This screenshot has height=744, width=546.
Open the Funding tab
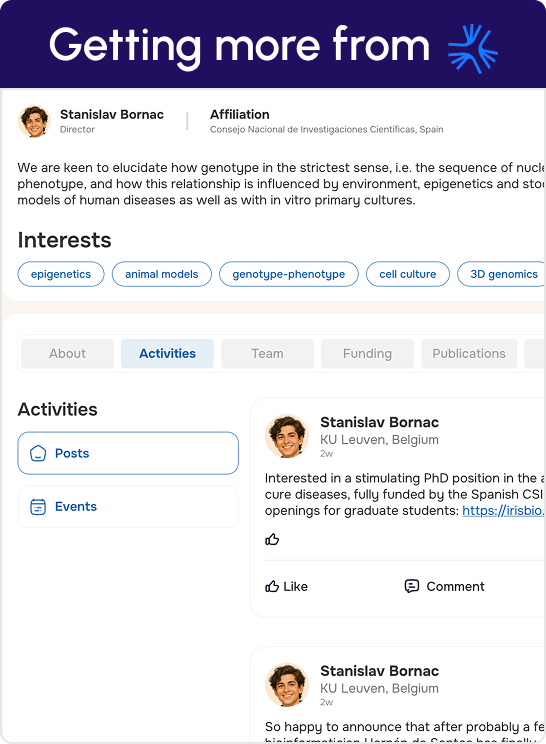pos(368,353)
